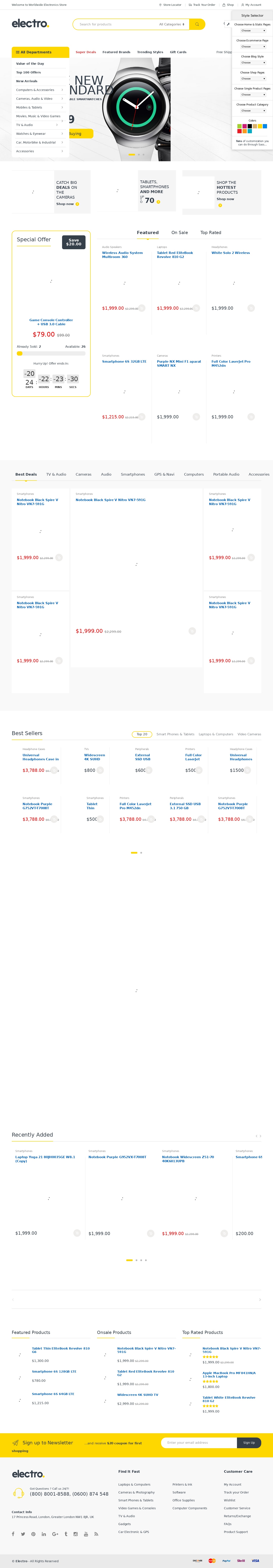Screen dimensions: 273x1568
Task: Add Full Color LaserJet Pro M452dn to cart
Action: [x=251, y=417]
